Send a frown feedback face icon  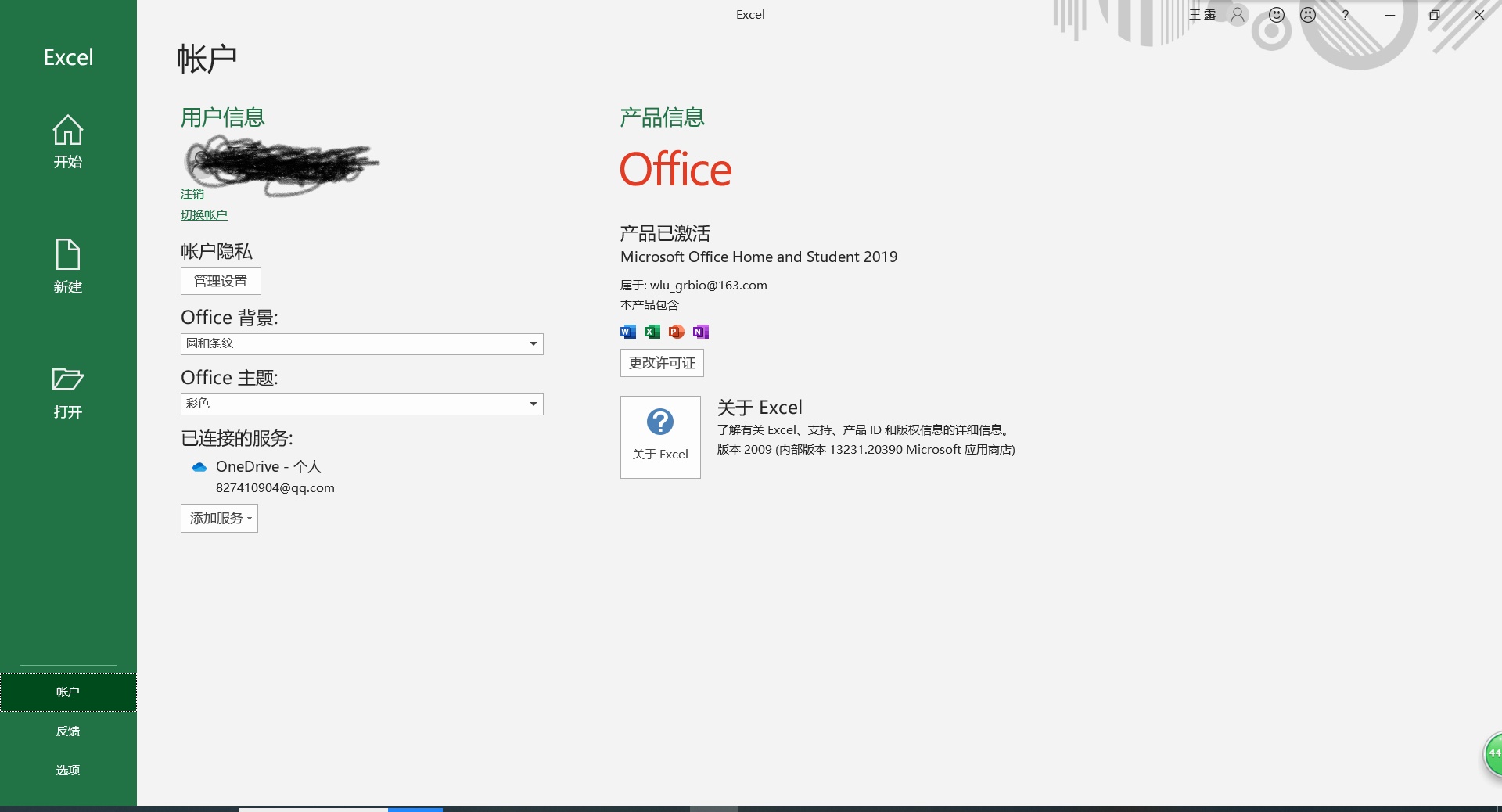(1308, 15)
